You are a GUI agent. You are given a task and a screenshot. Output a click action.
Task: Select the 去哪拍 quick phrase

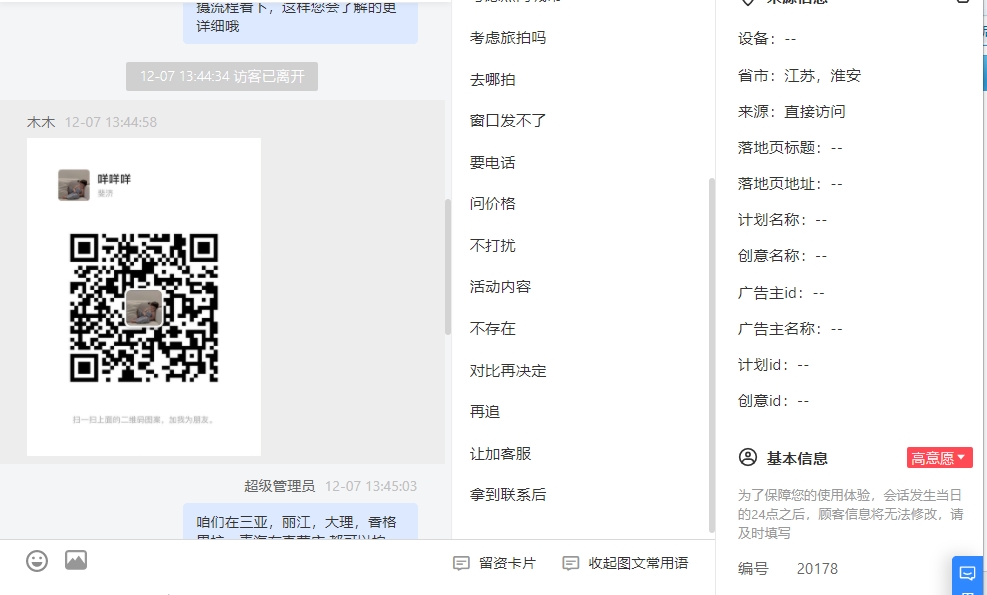tap(492, 79)
